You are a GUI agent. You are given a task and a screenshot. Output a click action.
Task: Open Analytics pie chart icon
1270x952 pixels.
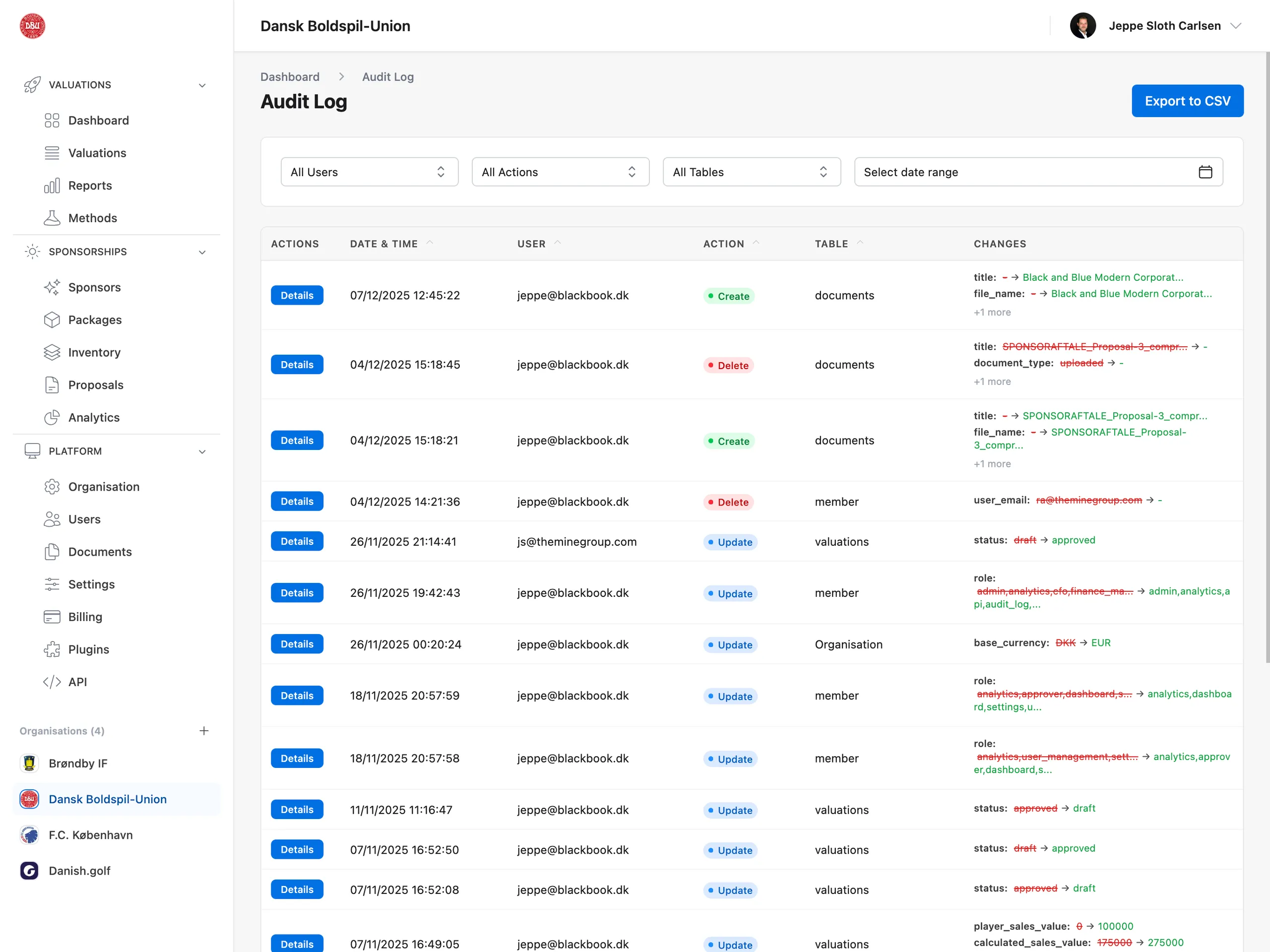pyautogui.click(x=52, y=417)
